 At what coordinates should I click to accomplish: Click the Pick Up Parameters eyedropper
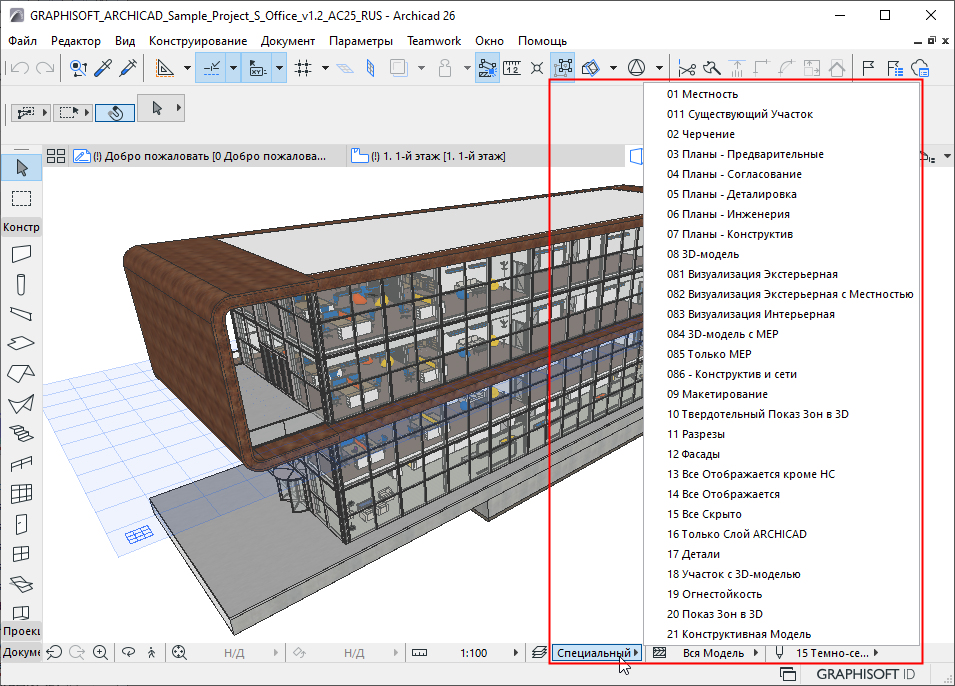103,68
